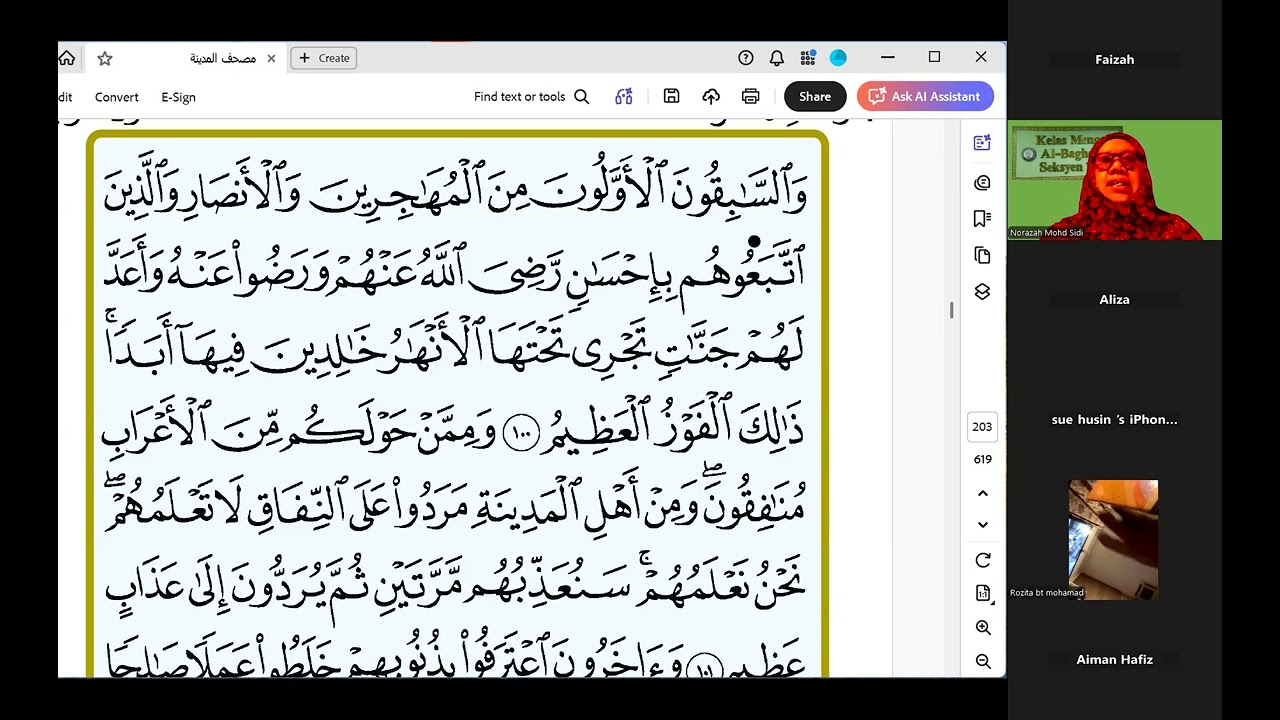Open the page fit 1:1 display options
The height and width of the screenshot is (720, 1280).
(x=983, y=594)
